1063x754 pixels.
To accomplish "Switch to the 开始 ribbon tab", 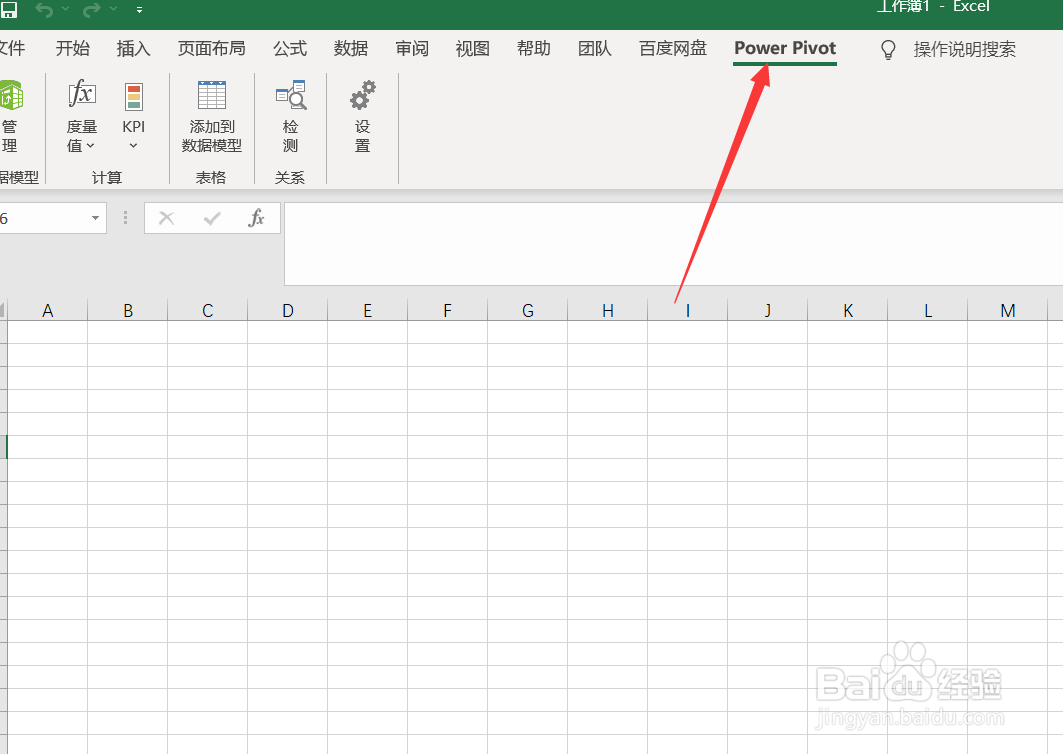I will pyautogui.click(x=72, y=48).
